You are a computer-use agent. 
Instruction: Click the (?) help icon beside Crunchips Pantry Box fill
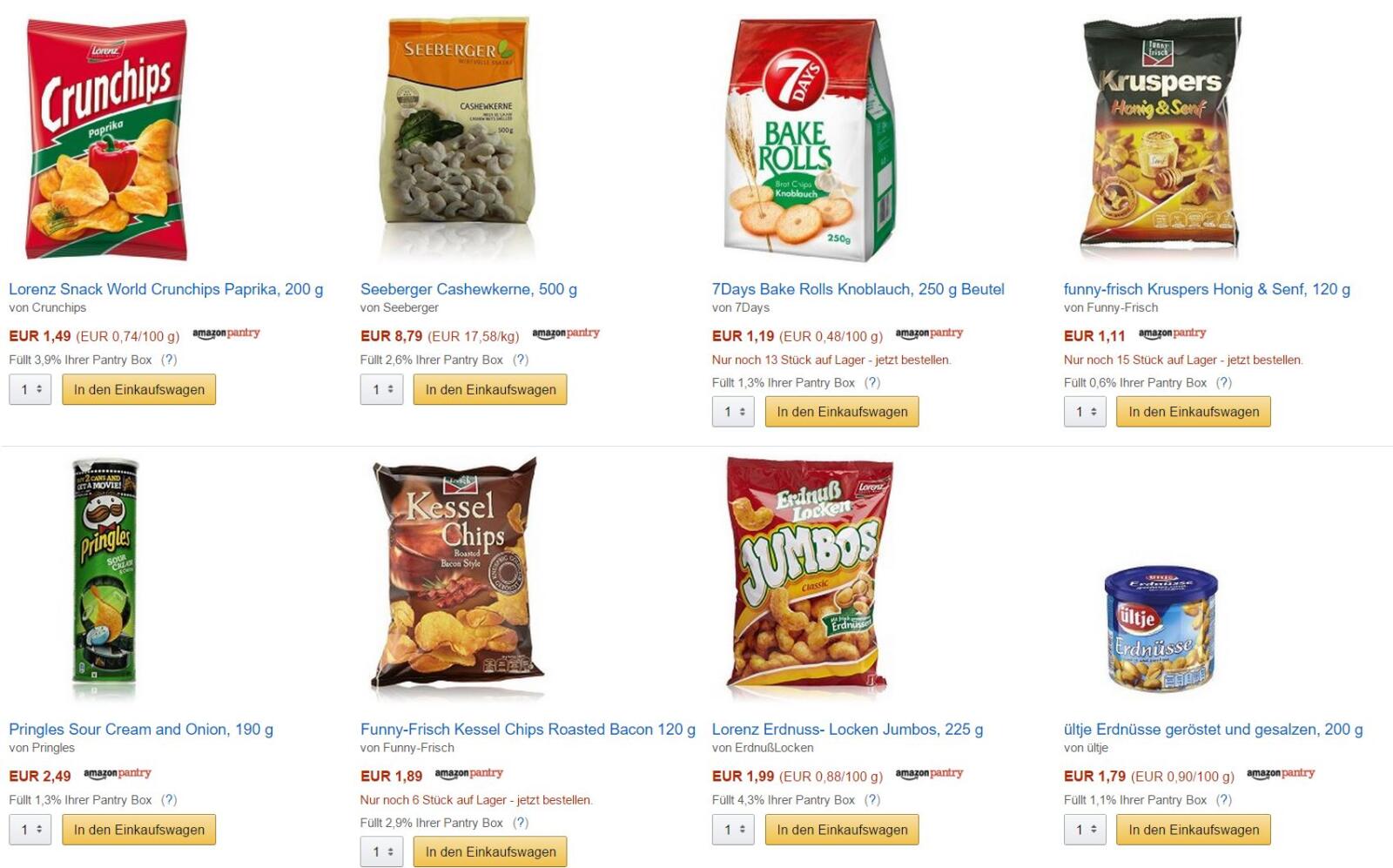[x=169, y=360]
